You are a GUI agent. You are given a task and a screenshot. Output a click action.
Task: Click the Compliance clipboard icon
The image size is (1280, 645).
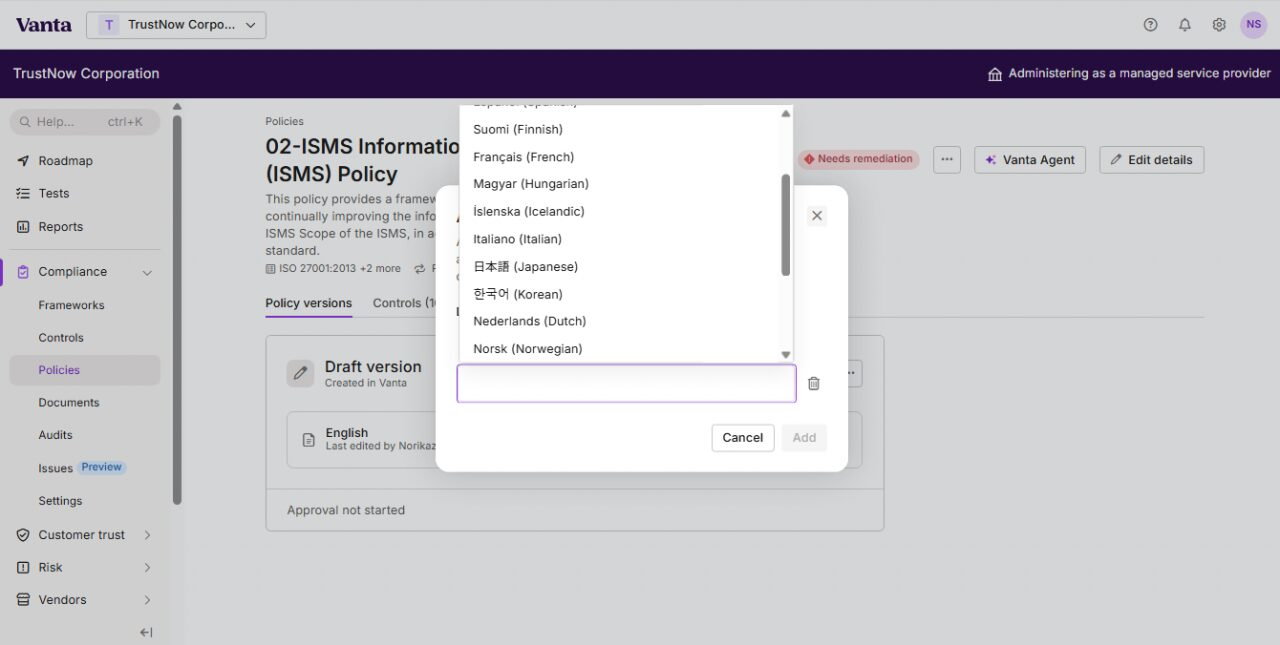(x=23, y=272)
